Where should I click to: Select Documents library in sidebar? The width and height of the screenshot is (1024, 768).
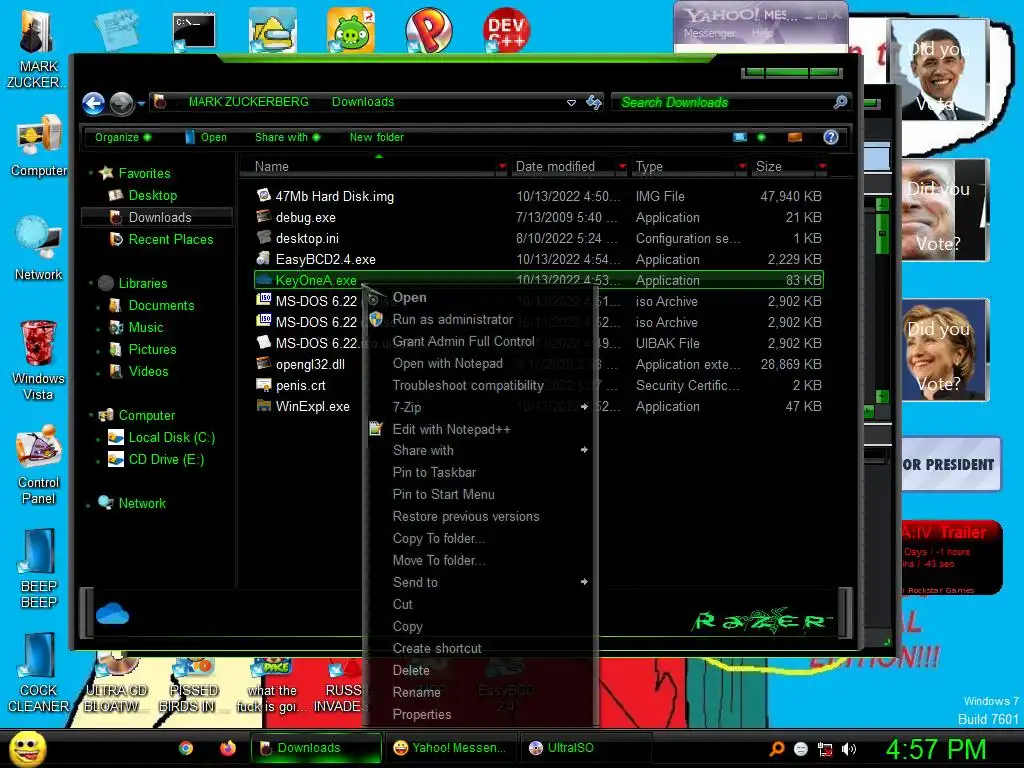161,306
